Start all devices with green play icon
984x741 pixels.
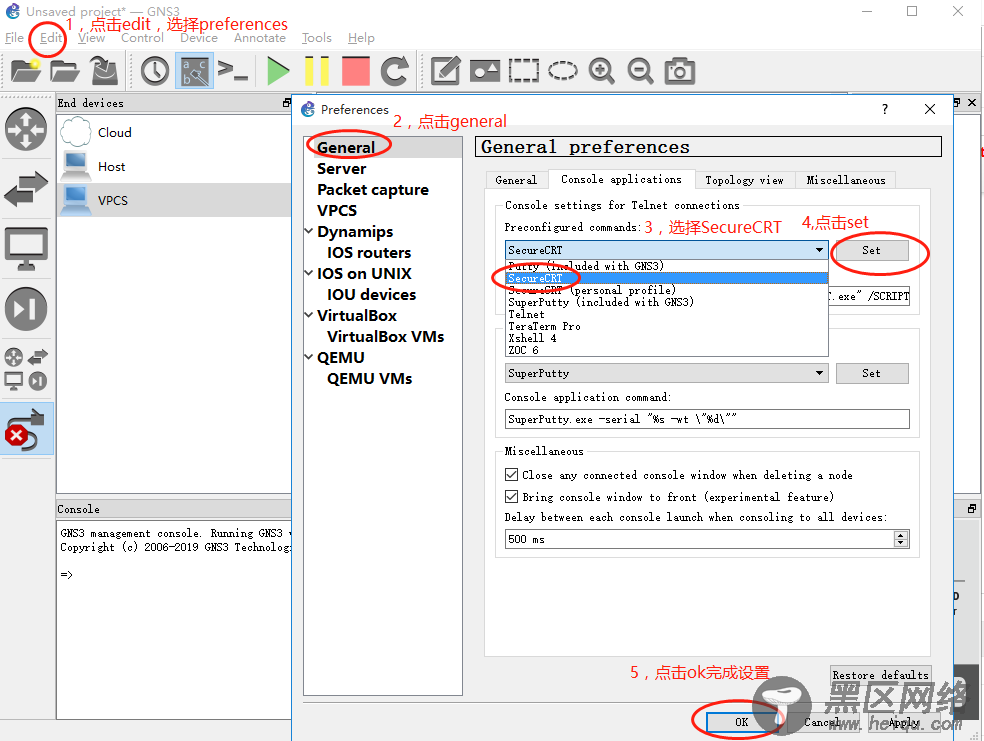pyautogui.click(x=278, y=70)
